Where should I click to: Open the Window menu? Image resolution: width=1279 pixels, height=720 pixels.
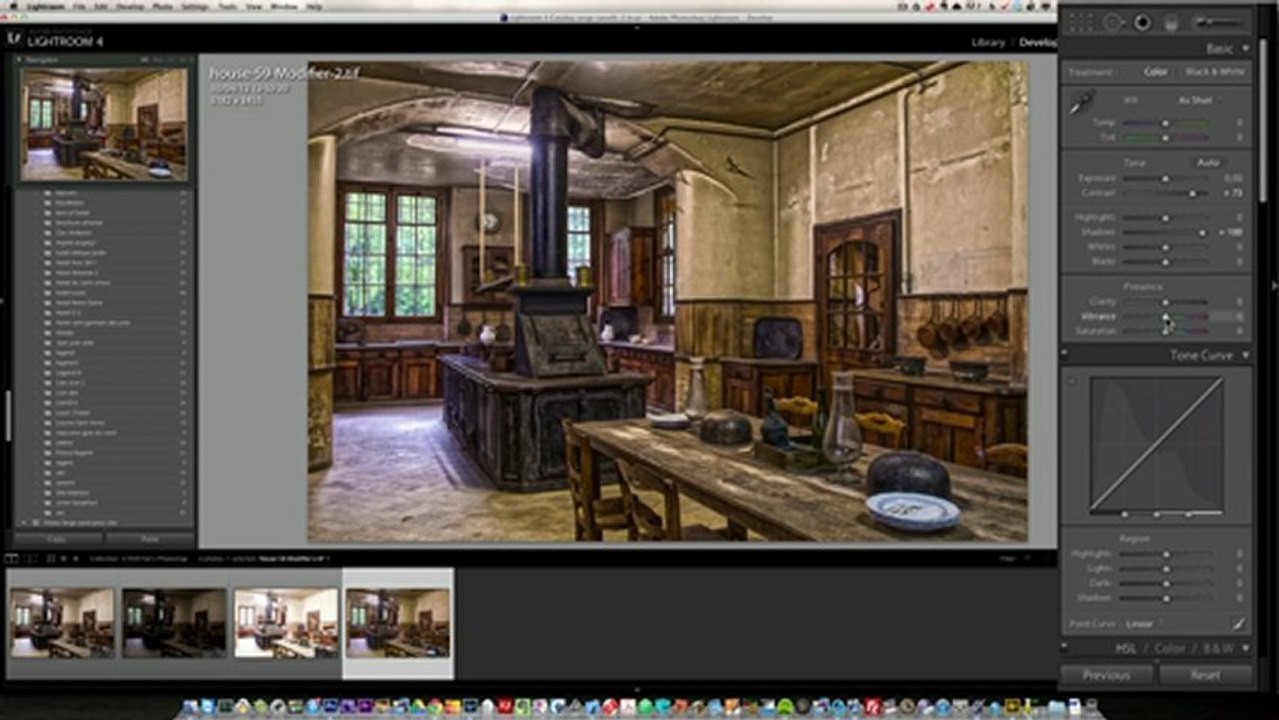pos(284,6)
